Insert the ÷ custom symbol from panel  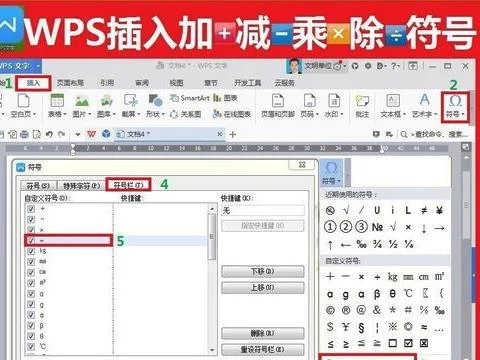click(377, 277)
